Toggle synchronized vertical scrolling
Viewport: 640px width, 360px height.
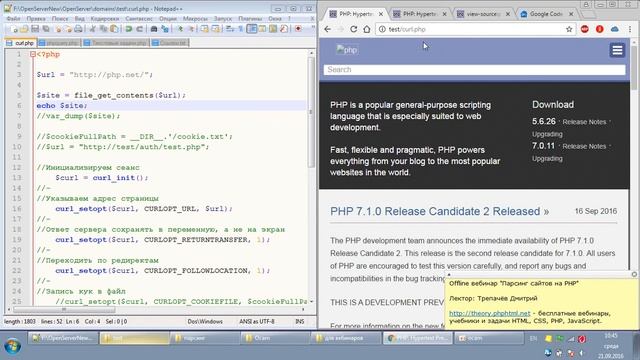click(x=204, y=29)
